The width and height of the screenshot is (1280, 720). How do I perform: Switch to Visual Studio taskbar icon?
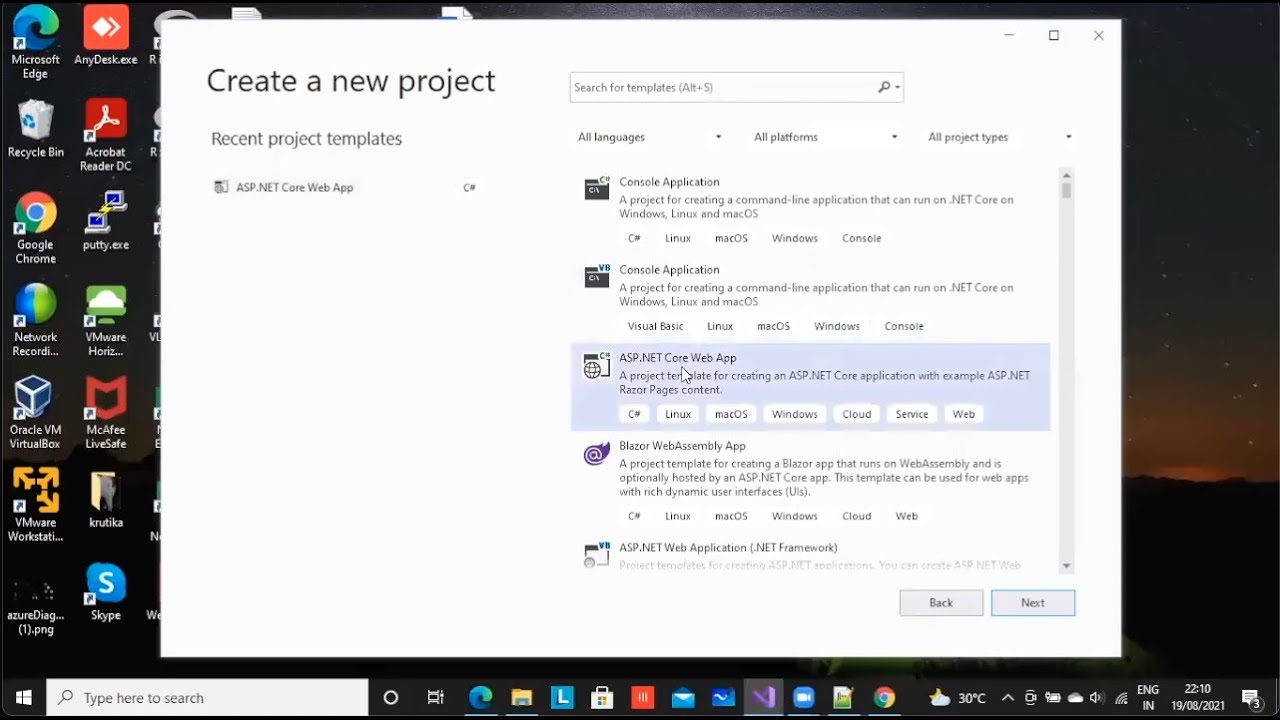(x=764, y=698)
